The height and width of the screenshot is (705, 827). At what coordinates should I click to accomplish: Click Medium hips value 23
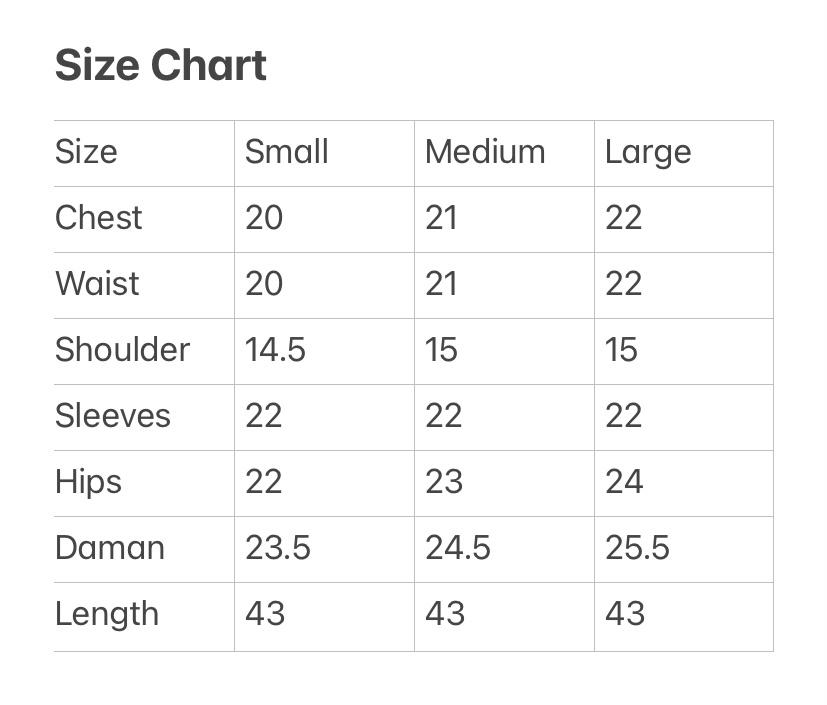click(x=444, y=482)
